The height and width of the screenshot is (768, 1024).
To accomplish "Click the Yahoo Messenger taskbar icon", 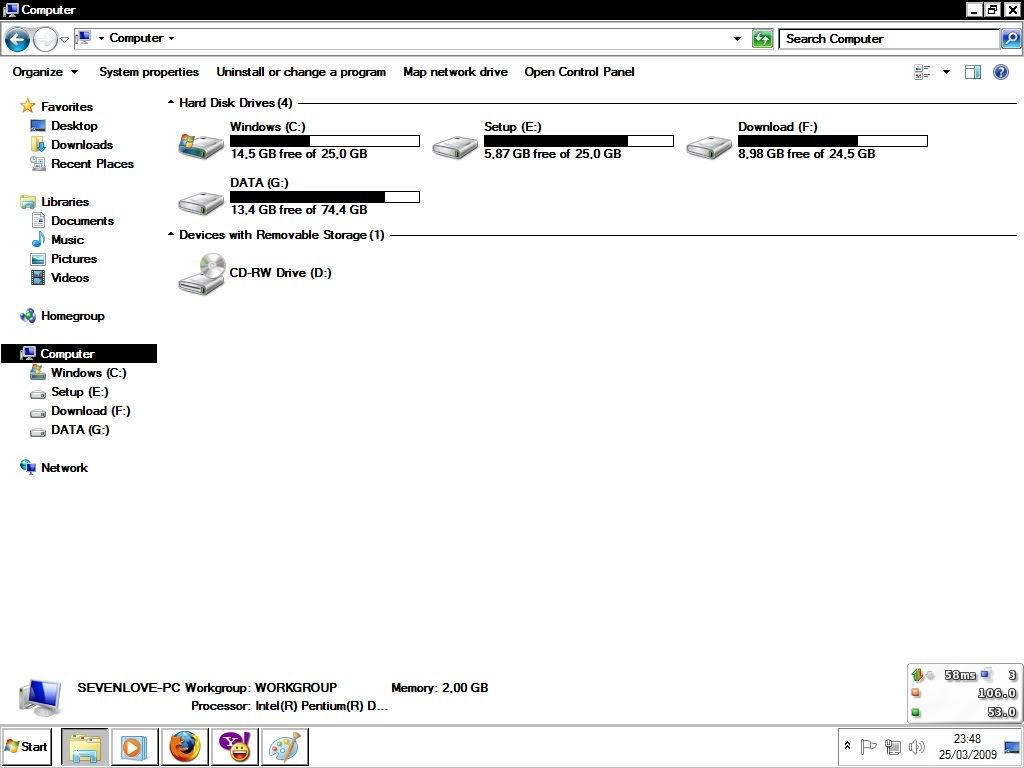I will pyautogui.click(x=235, y=747).
